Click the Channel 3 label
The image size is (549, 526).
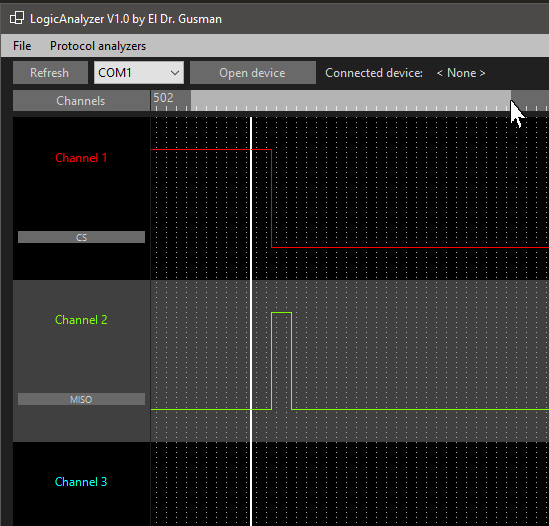point(81,482)
